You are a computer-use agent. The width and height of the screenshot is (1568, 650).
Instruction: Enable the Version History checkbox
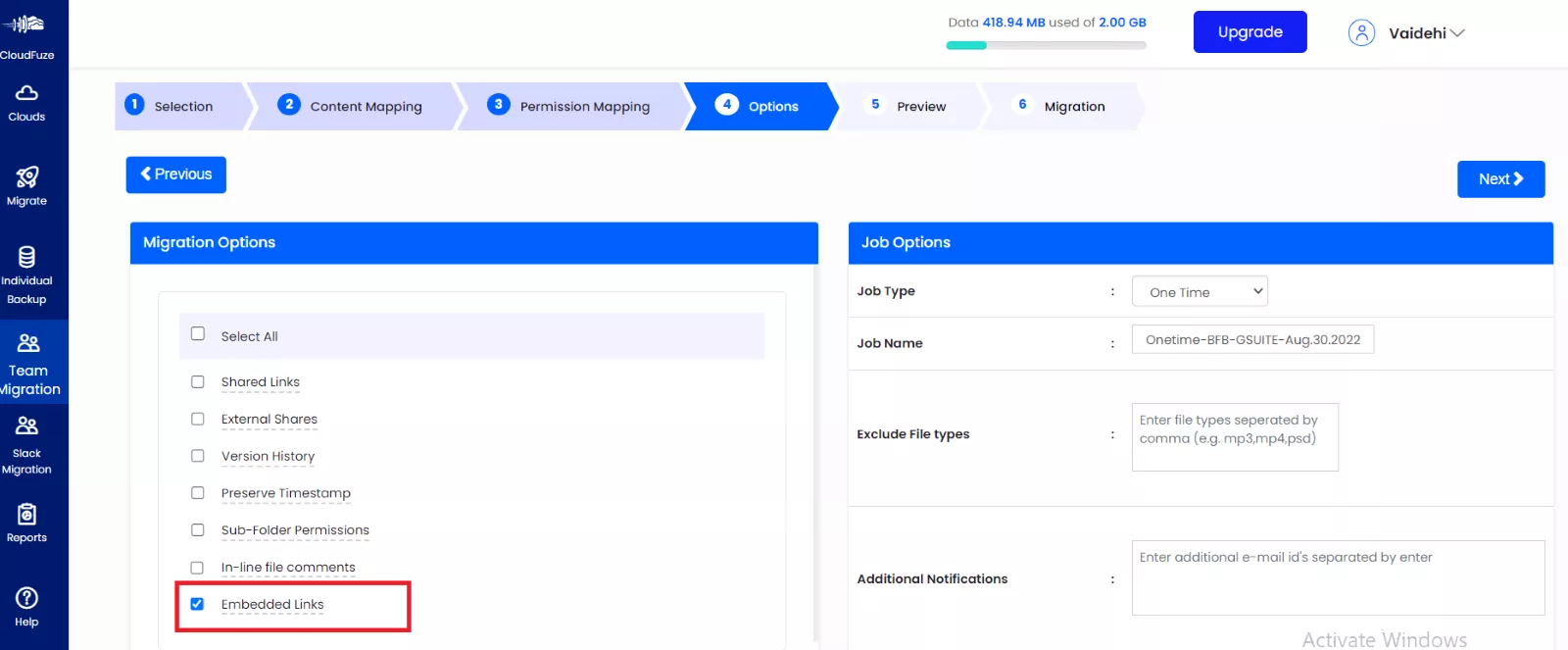(198, 456)
